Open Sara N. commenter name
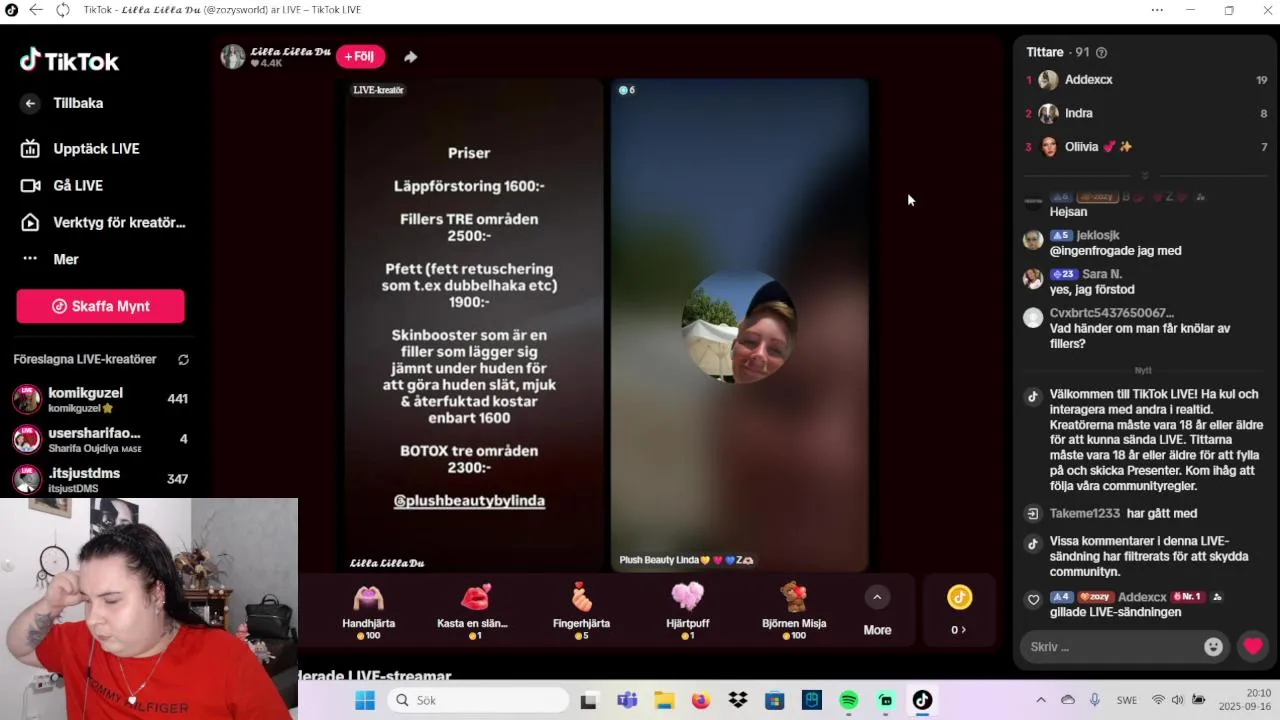This screenshot has height=720, width=1280. [1102, 274]
